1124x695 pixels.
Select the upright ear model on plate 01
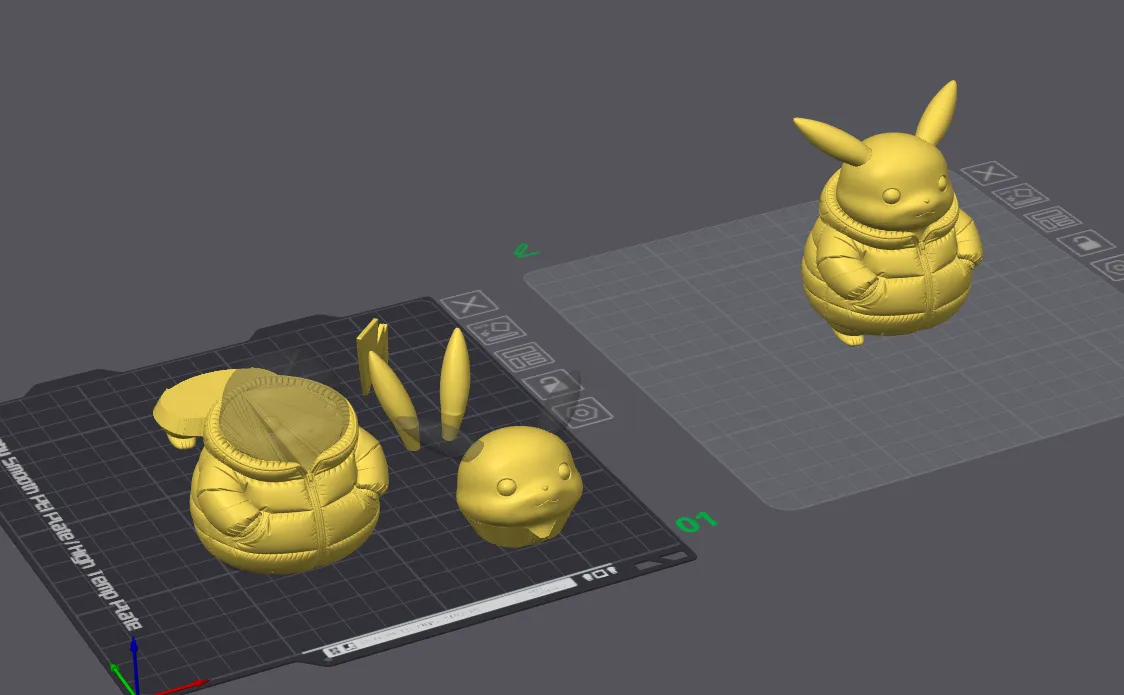tap(454, 383)
